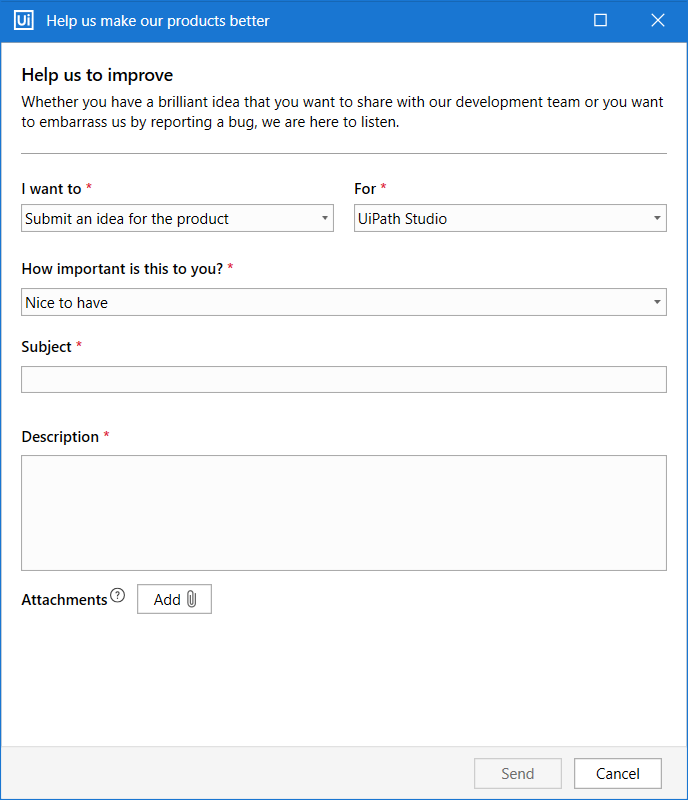The height and width of the screenshot is (800, 688).
Task: Click the UiPath logo in title bar
Action: point(25,20)
